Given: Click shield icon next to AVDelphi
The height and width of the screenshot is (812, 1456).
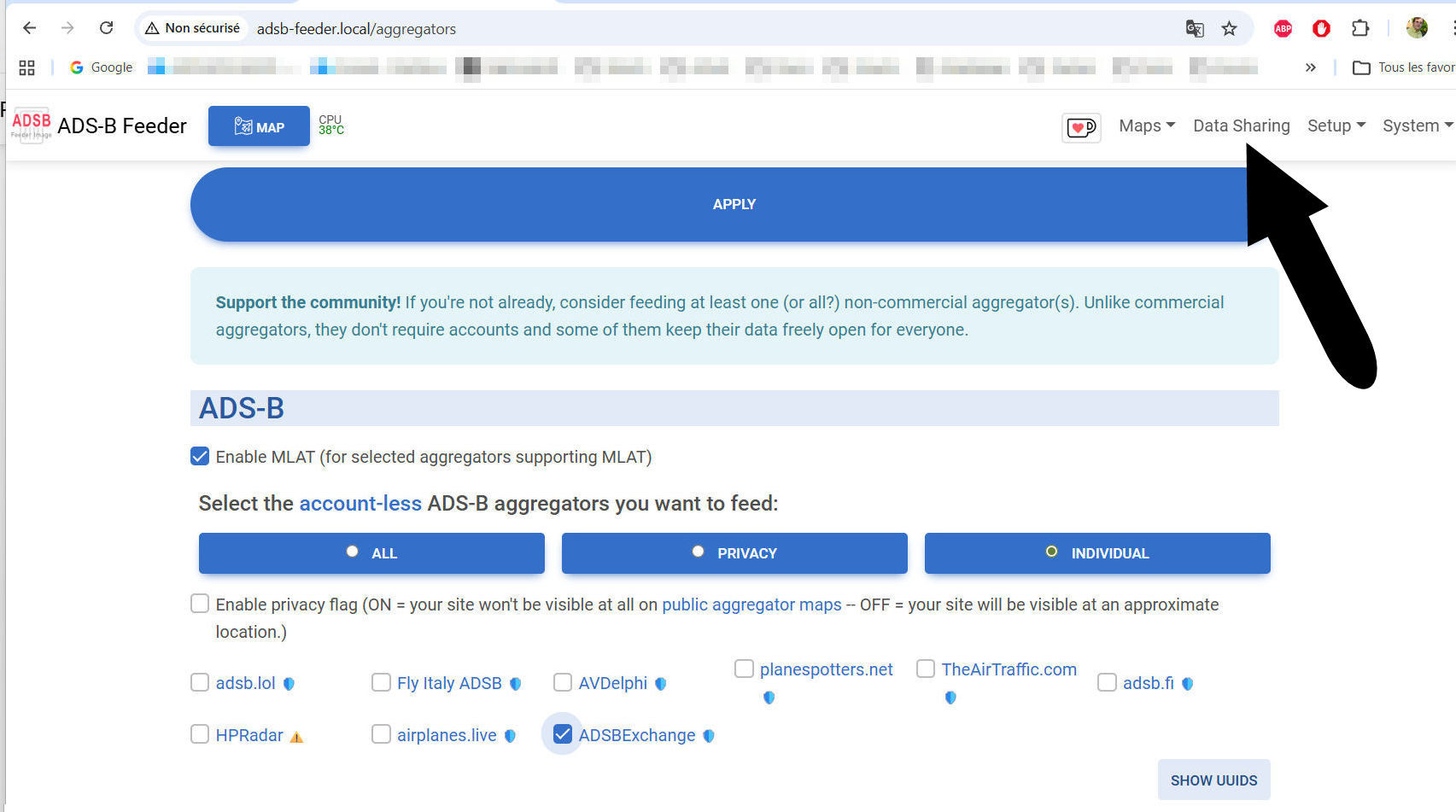Looking at the screenshot, I should [x=660, y=684].
